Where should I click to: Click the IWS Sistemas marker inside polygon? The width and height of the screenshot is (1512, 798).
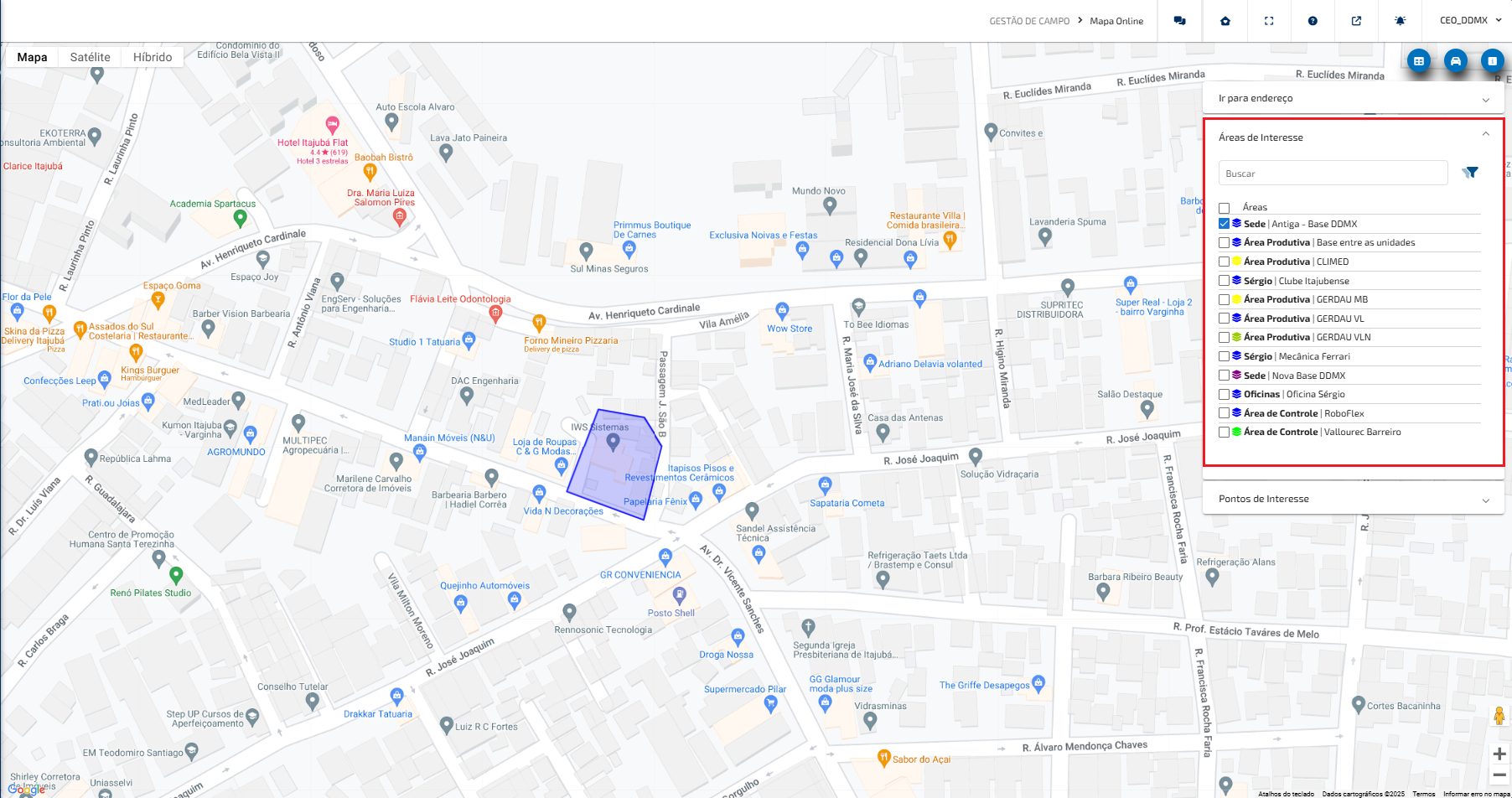[x=613, y=442]
